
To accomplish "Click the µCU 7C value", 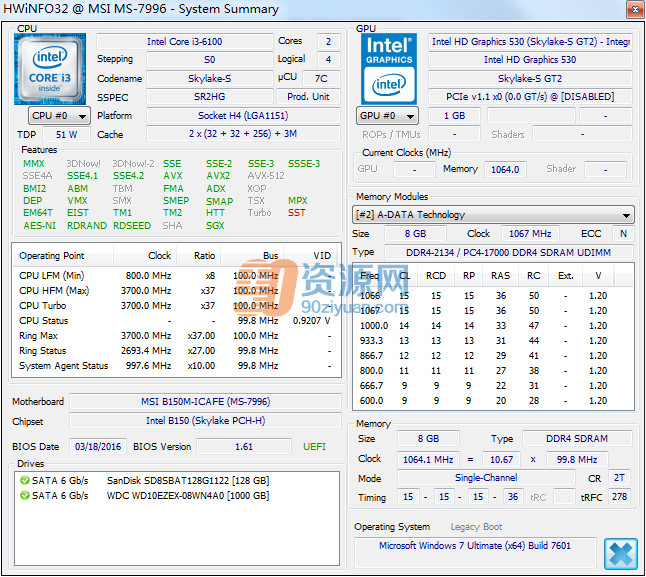I will [x=321, y=78].
